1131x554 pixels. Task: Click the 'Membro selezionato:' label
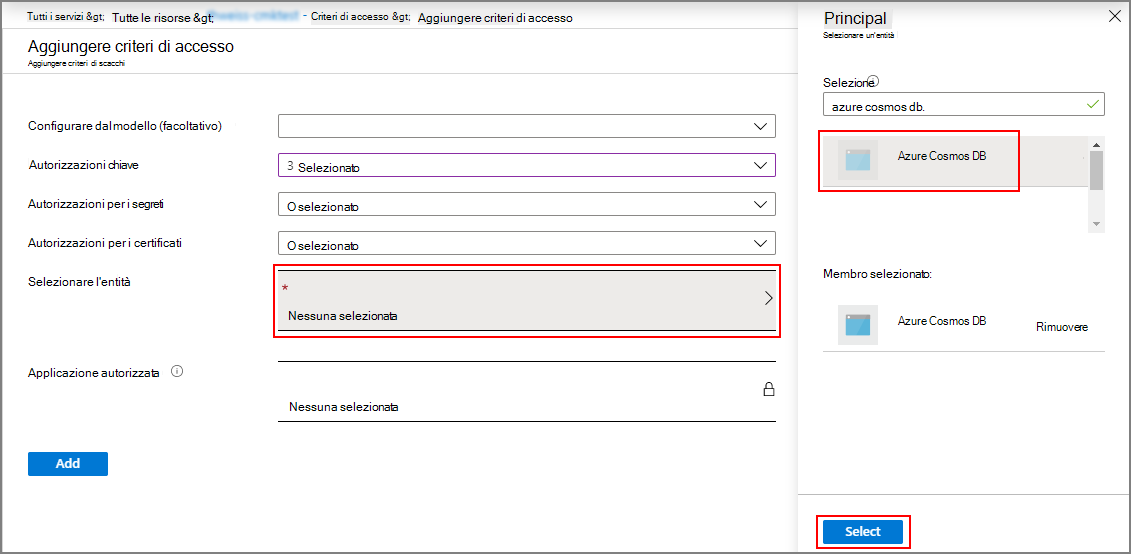(877, 274)
